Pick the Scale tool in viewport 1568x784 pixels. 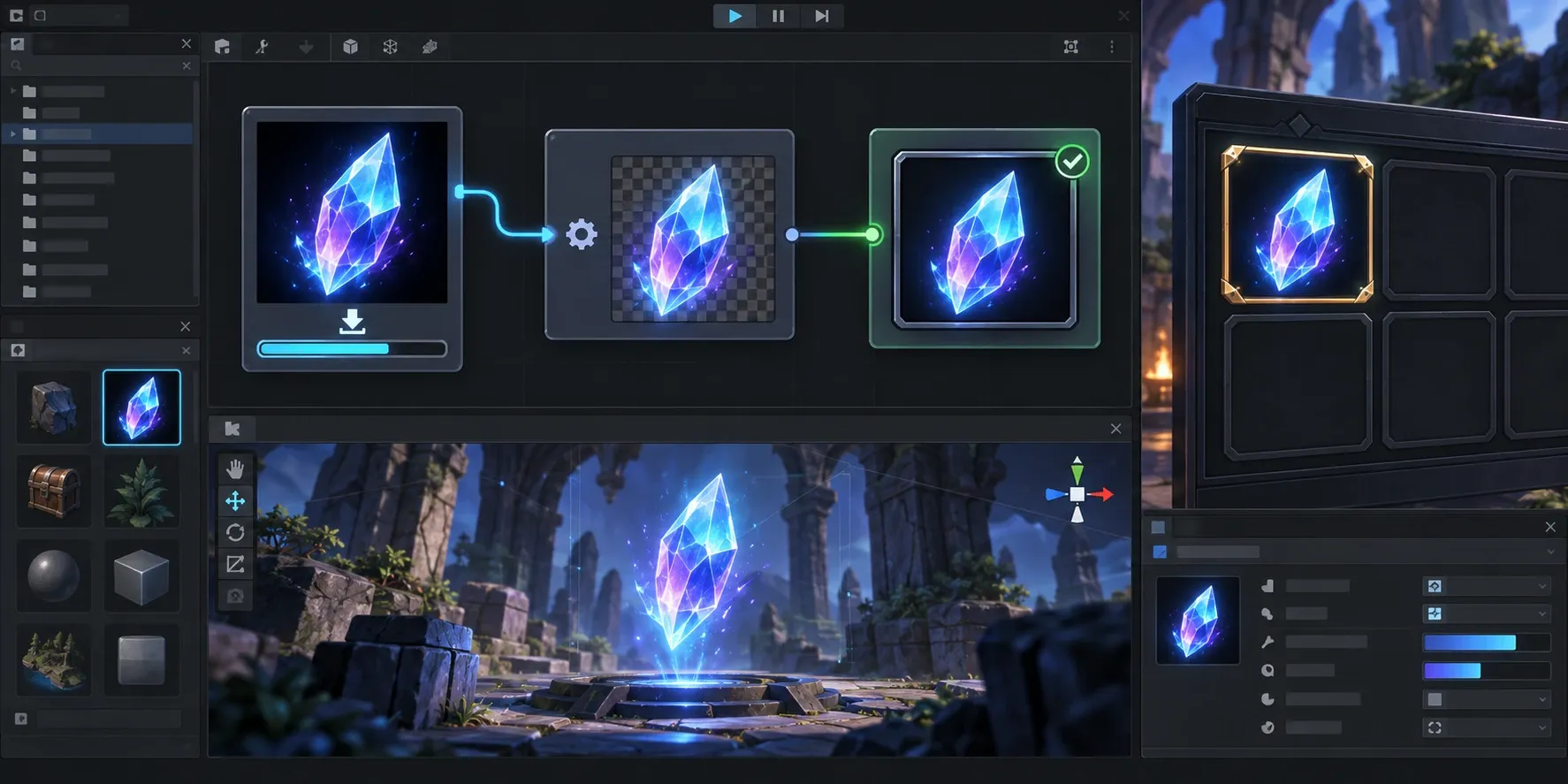coord(235,564)
